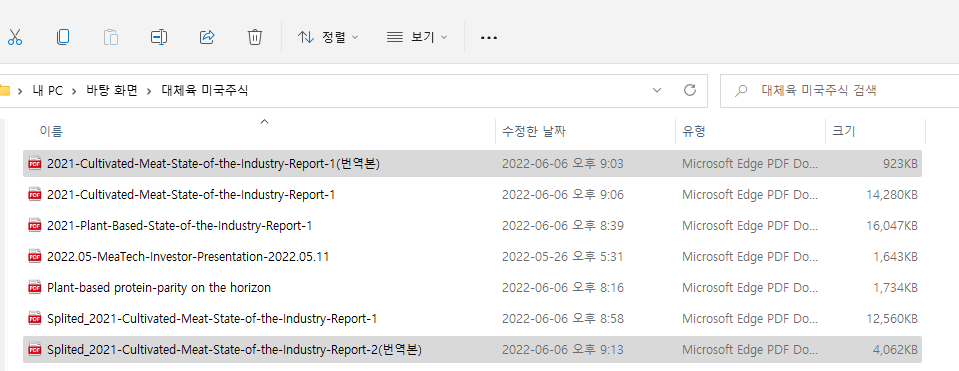The image size is (959, 371).
Task: Click the Copy icon in toolbar
Action: (62, 37)
